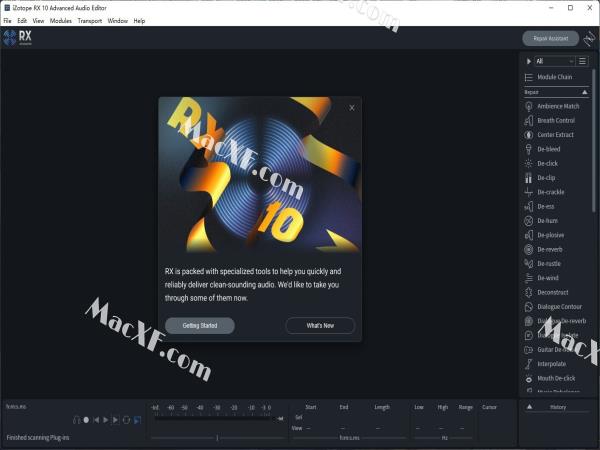Viewport: 600px width, 450px height.
Task: Click the slider below the level meter
Action: pos(218,437)
